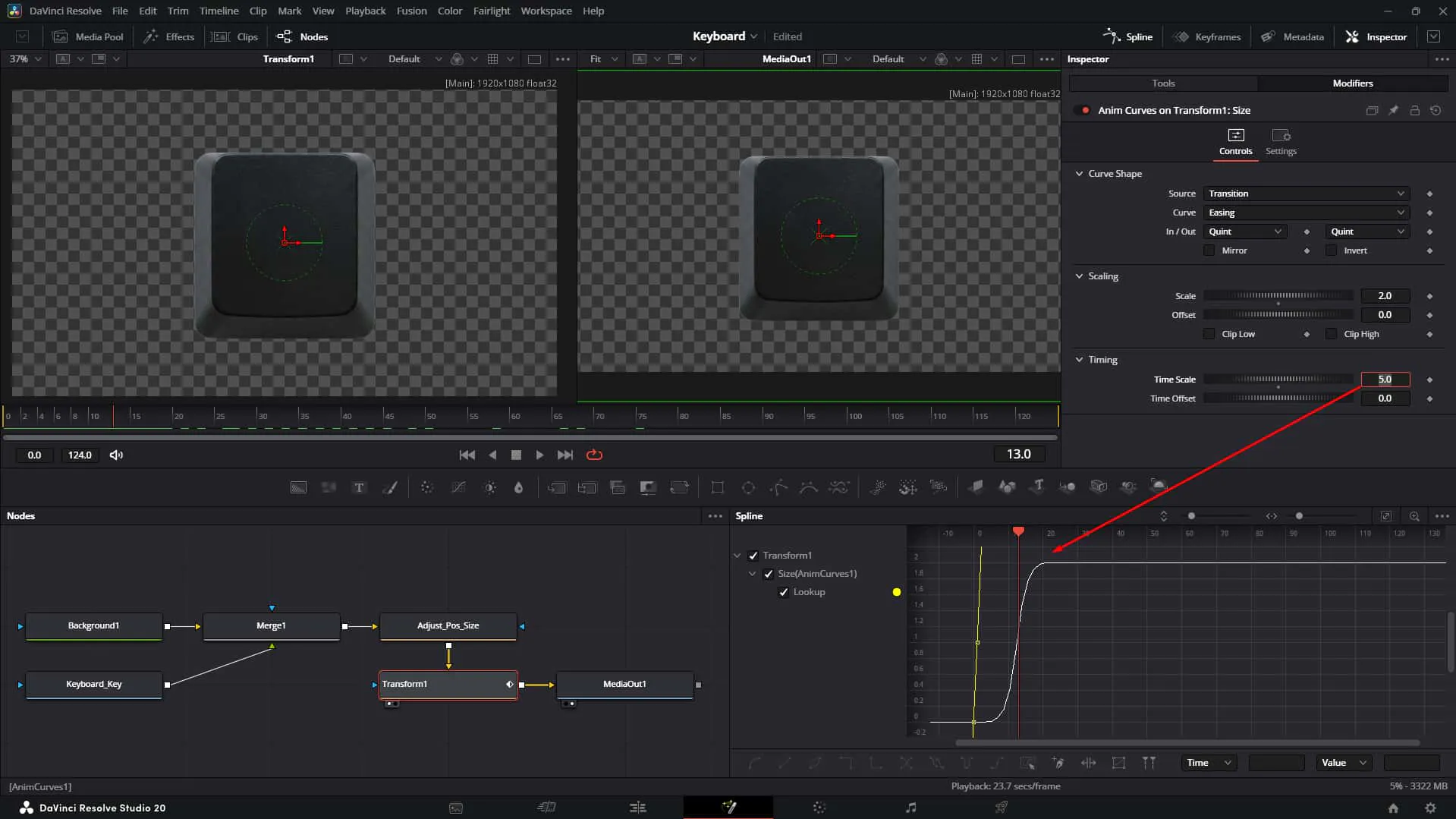This screenshot has width=1456, height=819.
Task: Add Shape 3D tool from toolbar
Action: point(1007,487)
